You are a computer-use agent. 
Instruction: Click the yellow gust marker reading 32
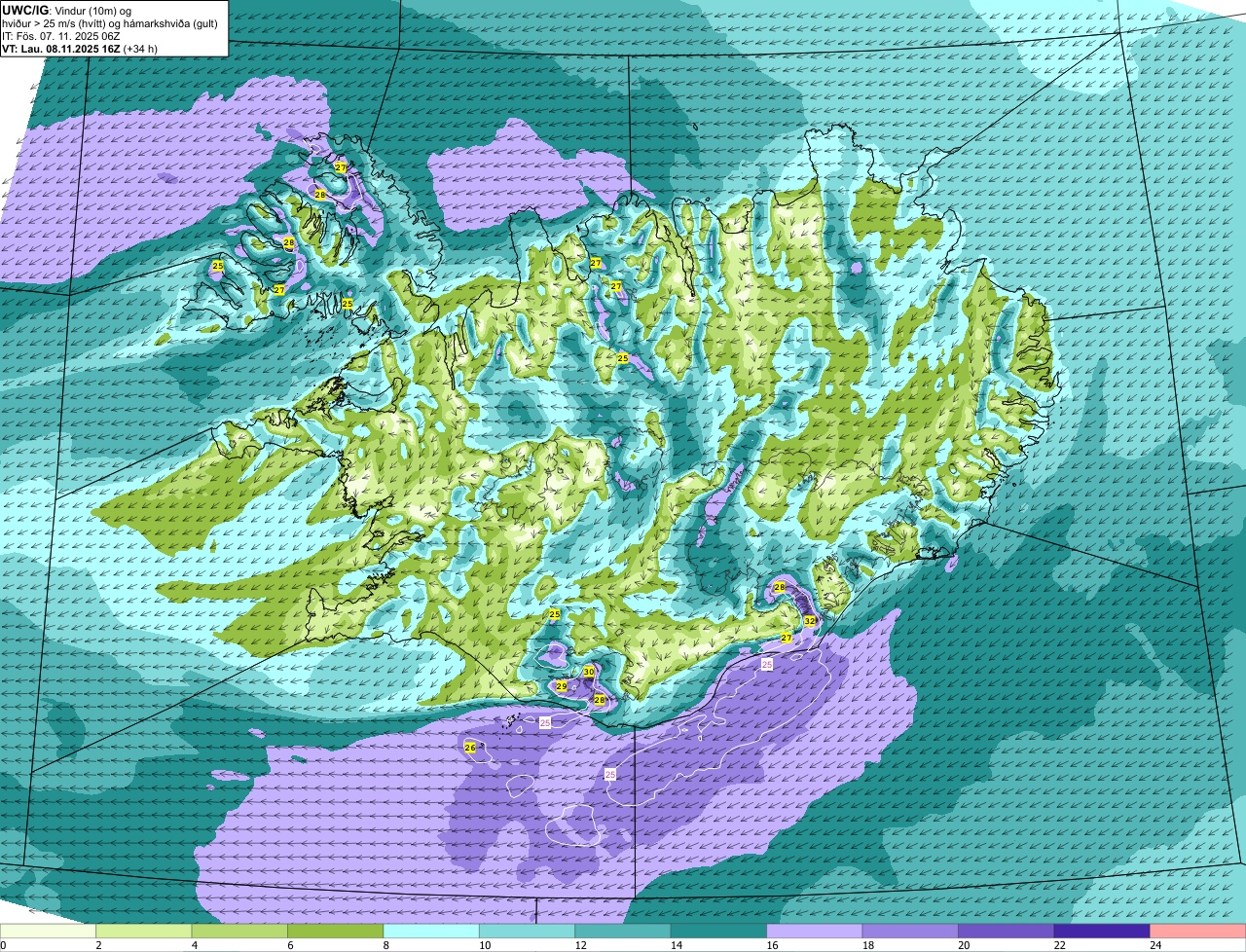[x=810, y=620]
